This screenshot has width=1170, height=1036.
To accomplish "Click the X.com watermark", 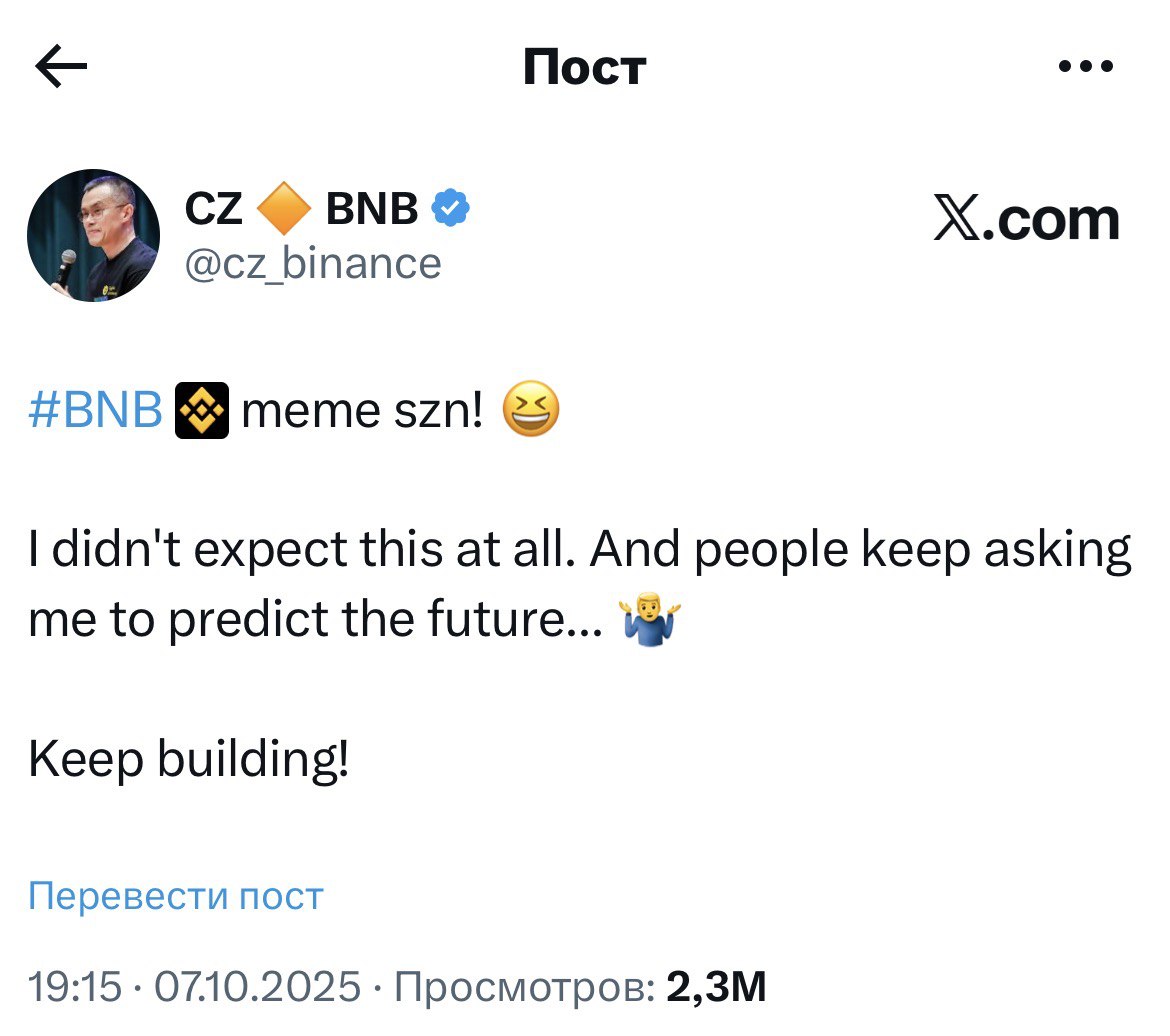I will click(1027, 220).
